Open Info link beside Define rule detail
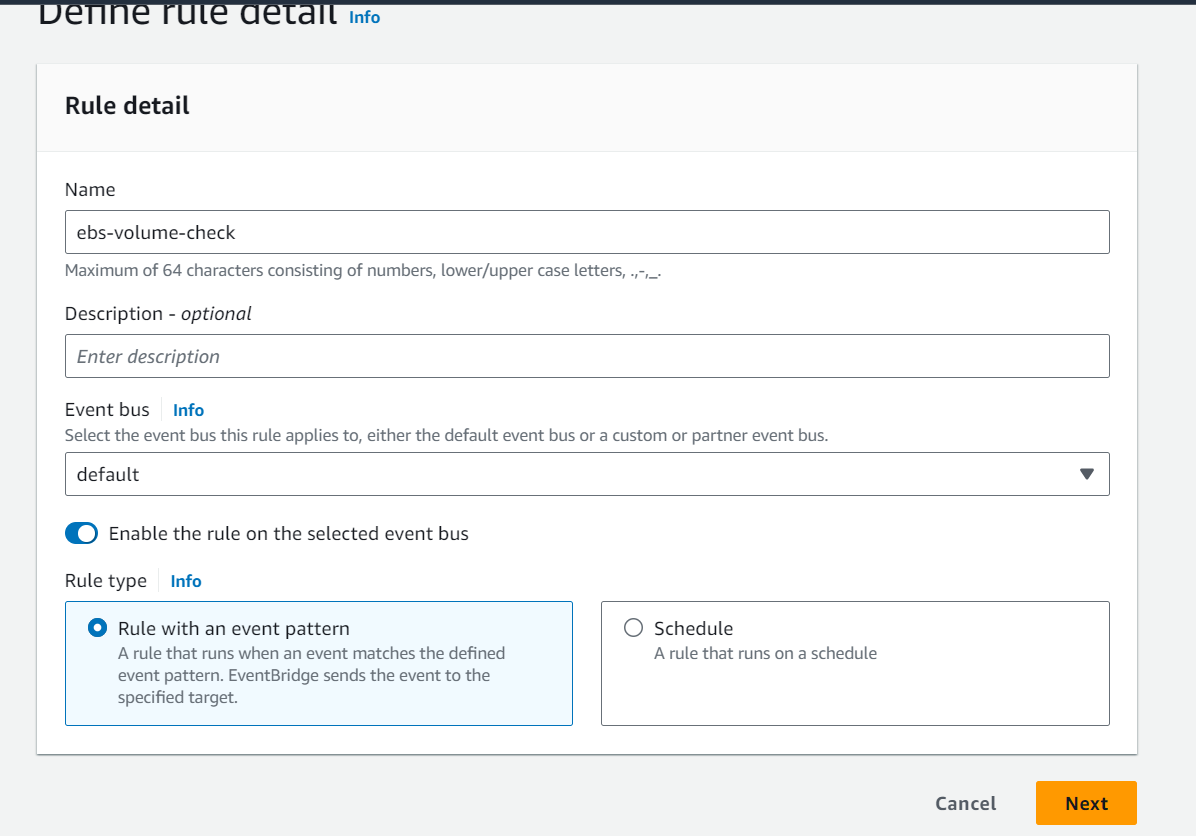This screenshot has width=1196, height=836. point(365,17)
